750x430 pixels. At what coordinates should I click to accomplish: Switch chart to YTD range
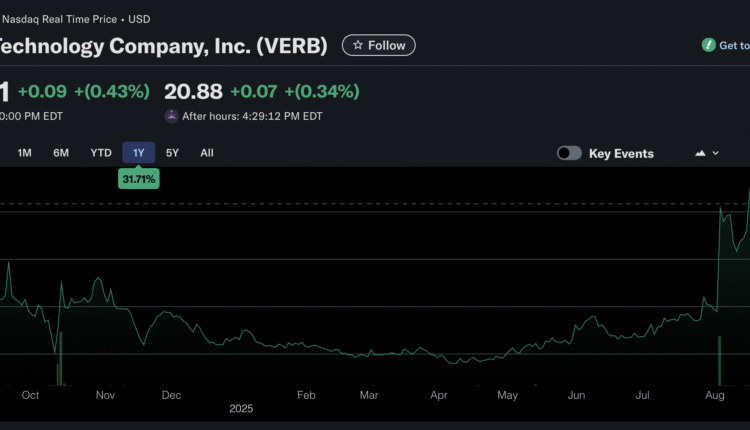pyautogui.click(x=101, y=153)
